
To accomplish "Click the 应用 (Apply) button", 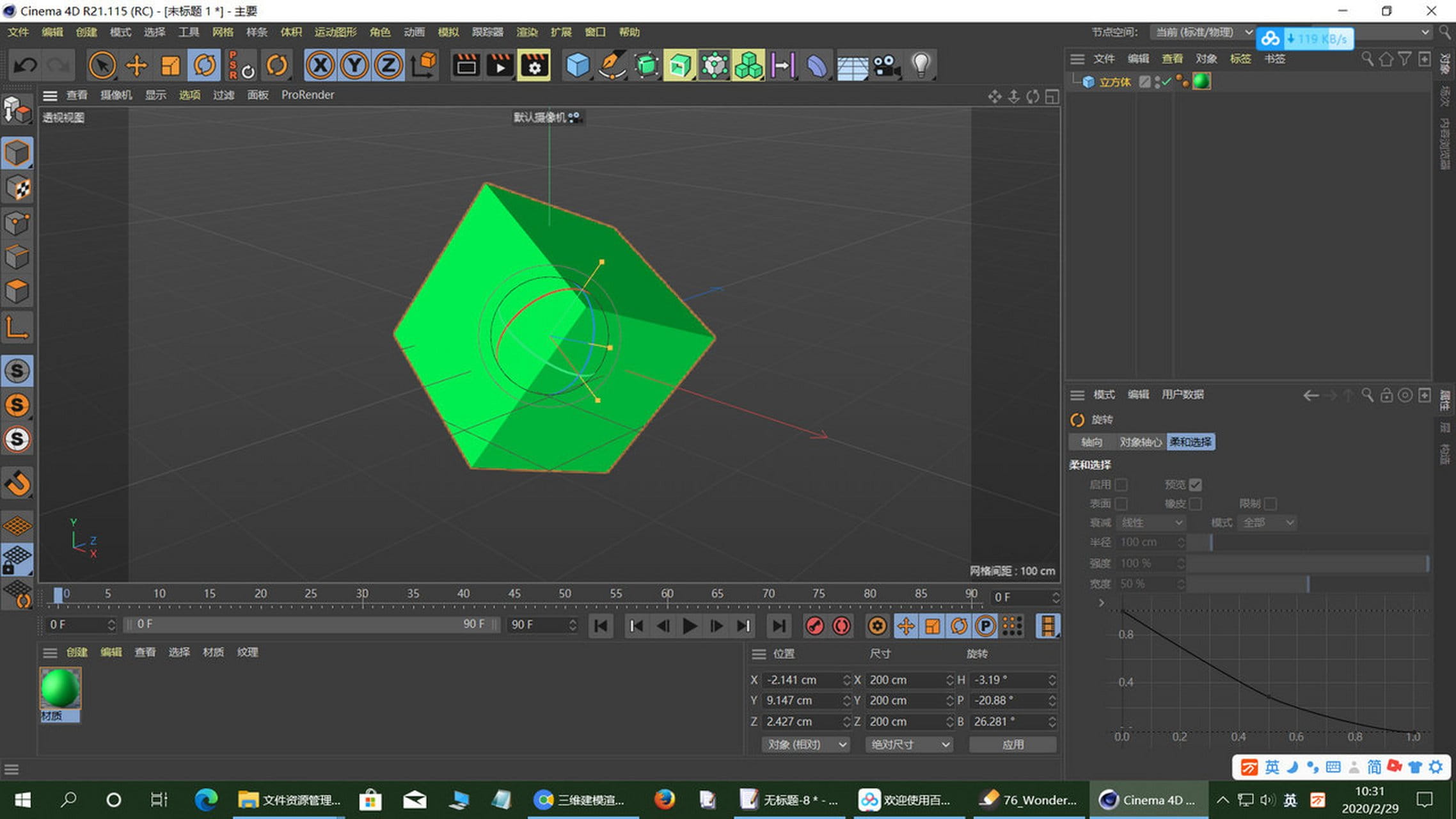I will [1013, 745].
